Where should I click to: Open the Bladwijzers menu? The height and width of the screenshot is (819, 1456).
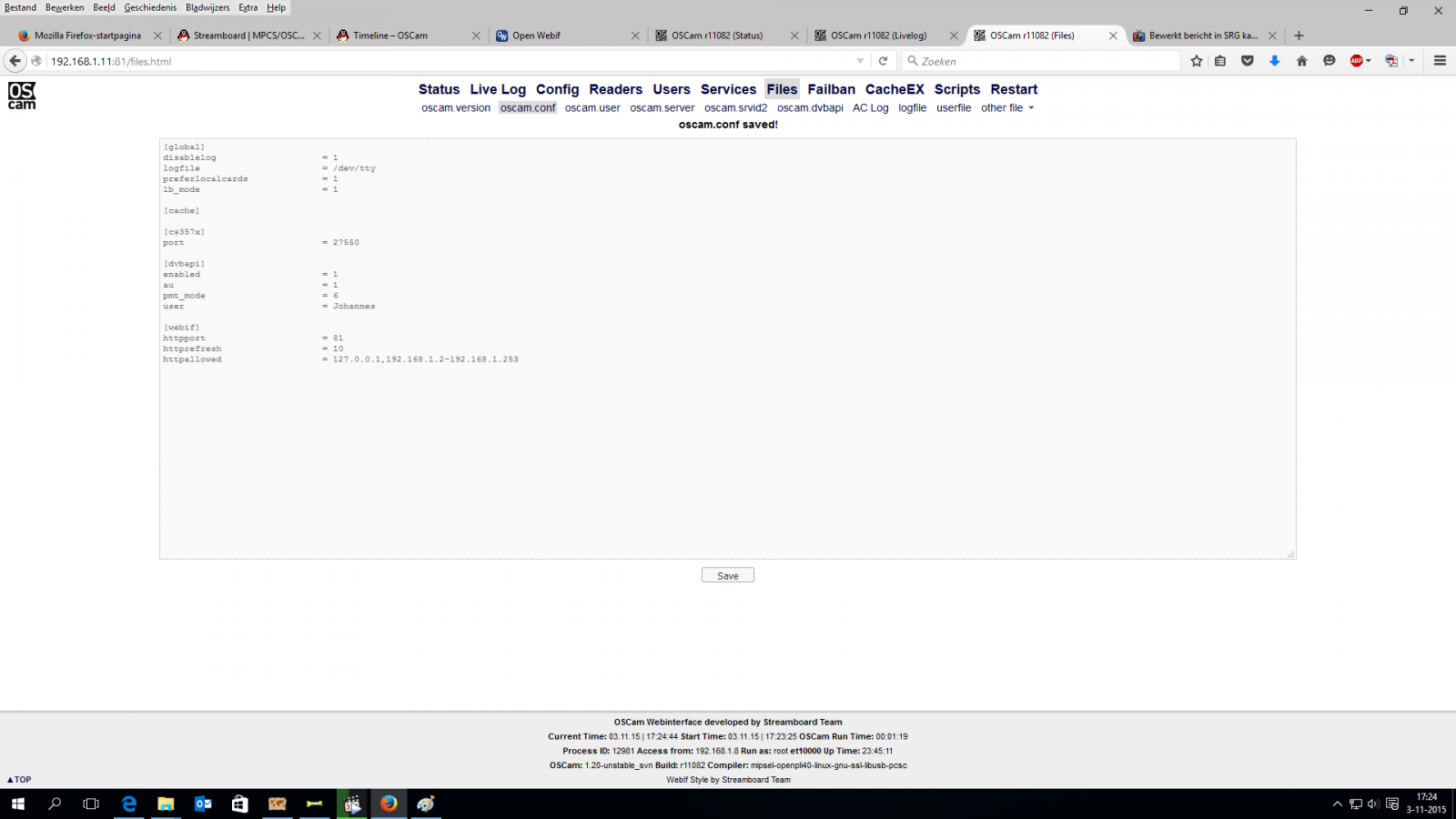207,7
